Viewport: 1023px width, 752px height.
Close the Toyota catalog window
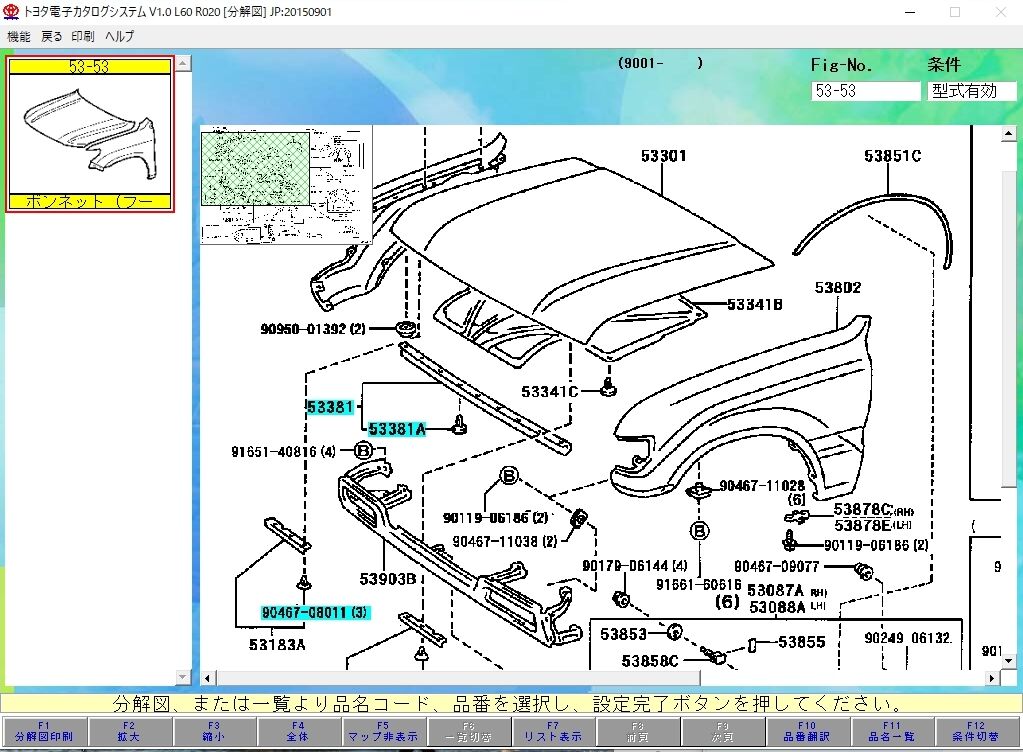coord(1000,12)
